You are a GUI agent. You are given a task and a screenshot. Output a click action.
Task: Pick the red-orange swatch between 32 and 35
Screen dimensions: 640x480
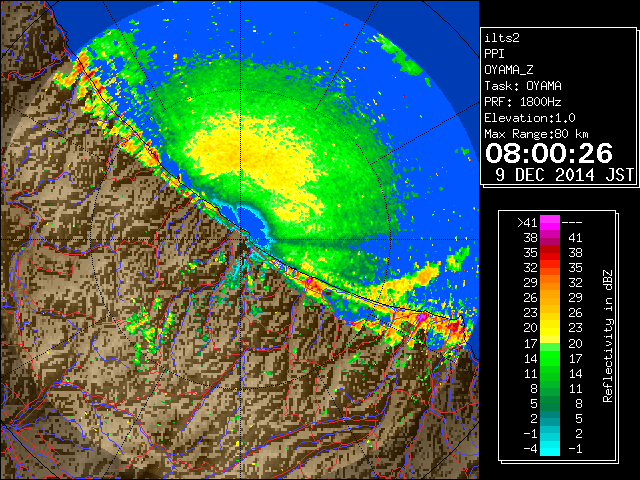pyautogui.click(x=550, y=268)
